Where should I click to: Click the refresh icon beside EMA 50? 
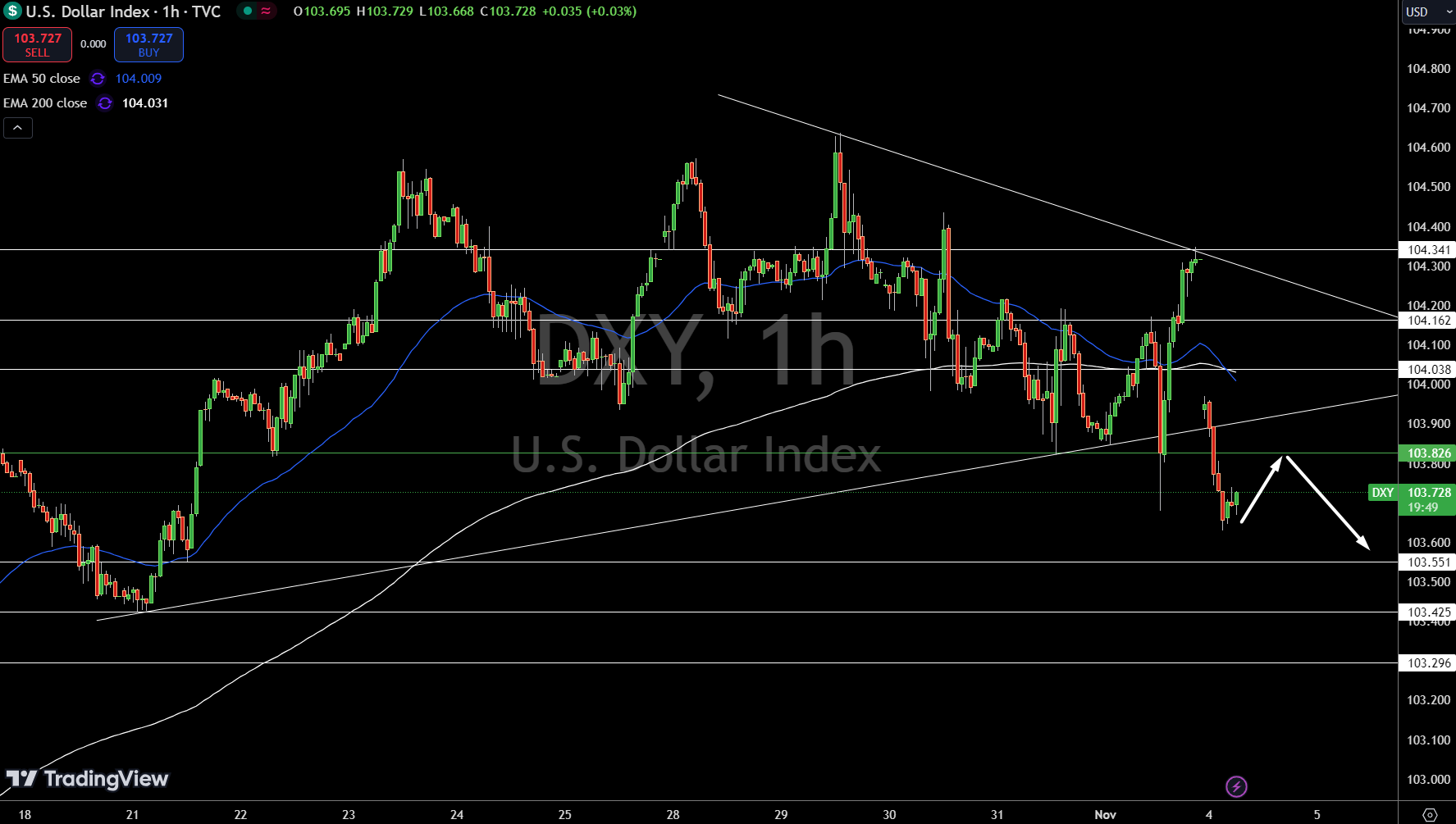pyautogui.click(x=98, y=79)
